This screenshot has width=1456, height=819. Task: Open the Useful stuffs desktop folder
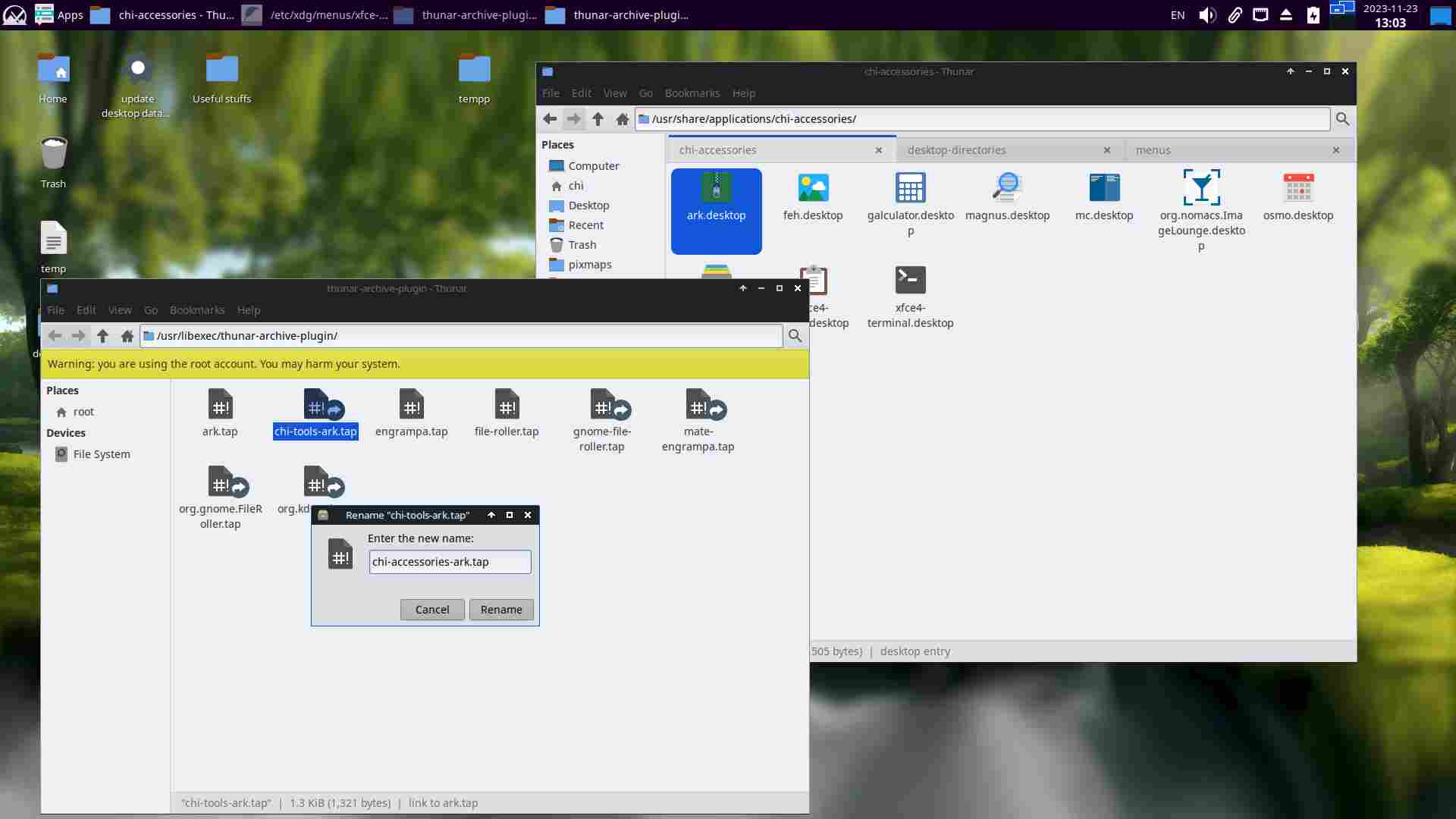click(x=221, y=70)
